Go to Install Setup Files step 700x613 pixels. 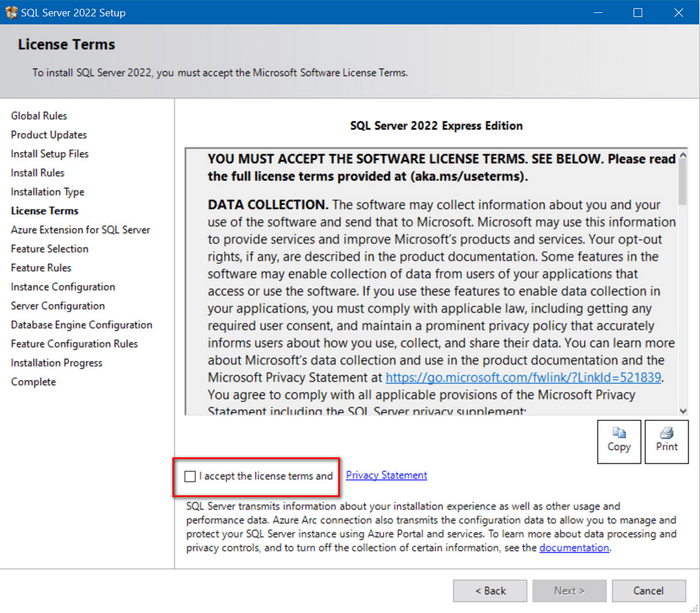(50, 154)
